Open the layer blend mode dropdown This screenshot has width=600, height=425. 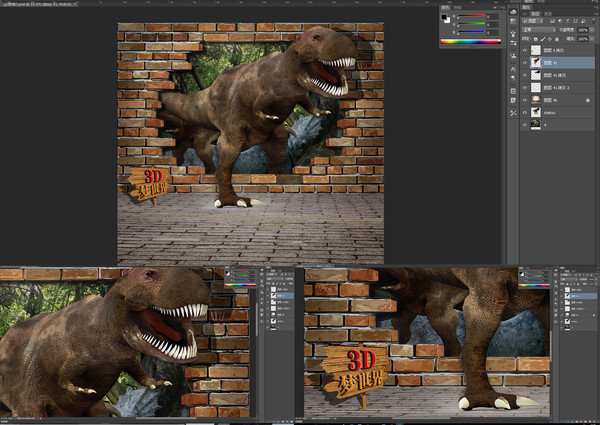539,30
